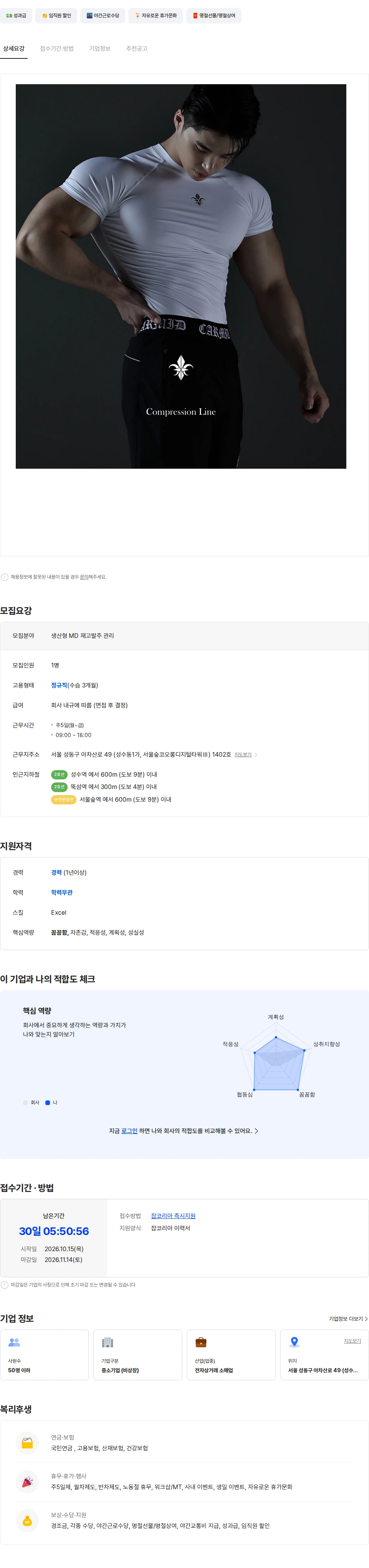The image size is (369, 1568).
Task: Click the 기업구분 building icon
Action: (x=108, y=1343)
